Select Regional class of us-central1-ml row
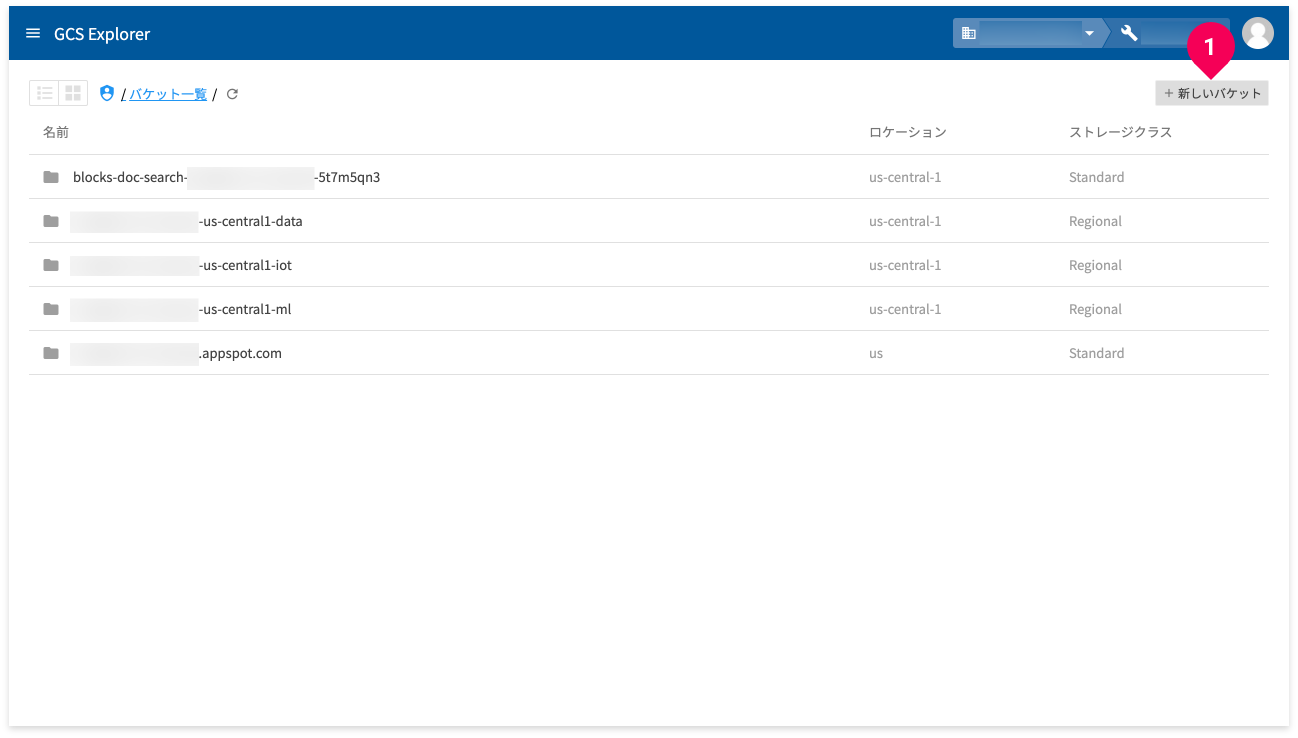The image size is (1298, 738). [1095, 309]
